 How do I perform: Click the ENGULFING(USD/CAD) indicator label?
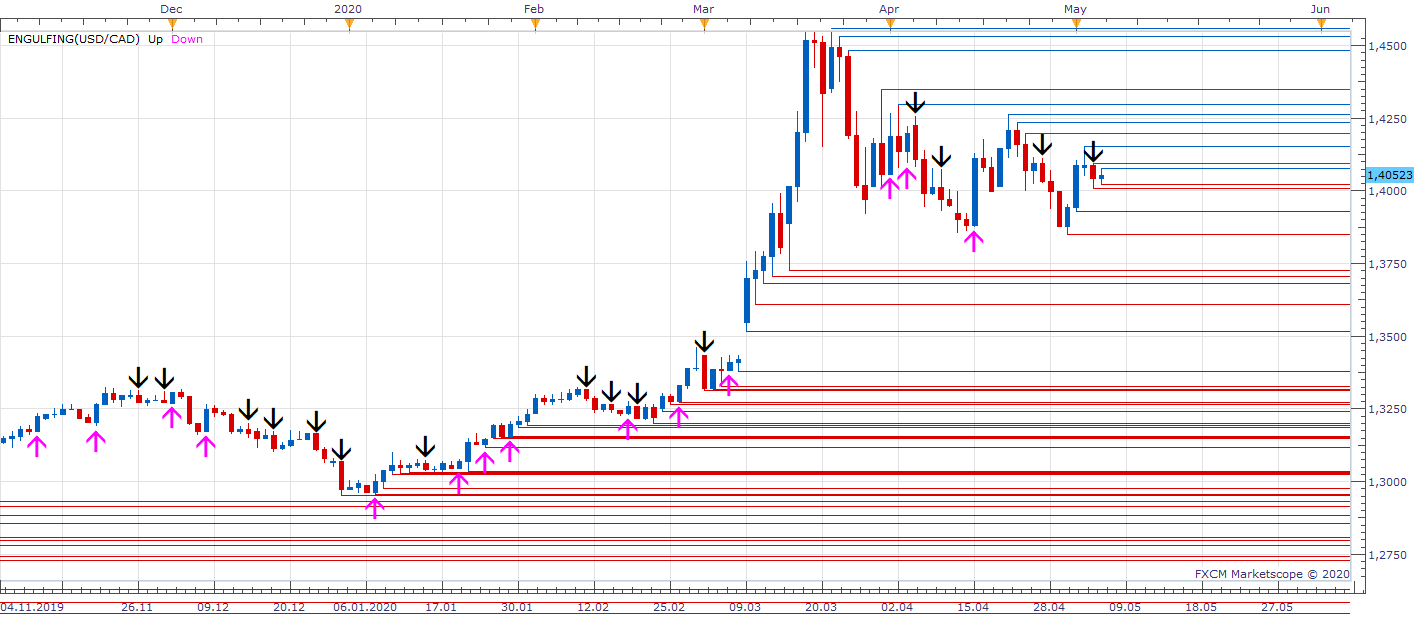click(x=75, y=39)
